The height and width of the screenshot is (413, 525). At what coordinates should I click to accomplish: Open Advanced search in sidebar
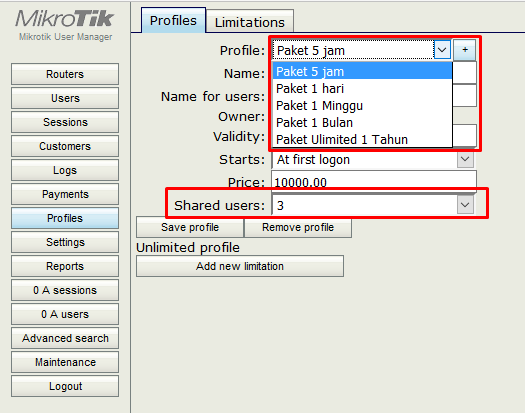point(65,338)
